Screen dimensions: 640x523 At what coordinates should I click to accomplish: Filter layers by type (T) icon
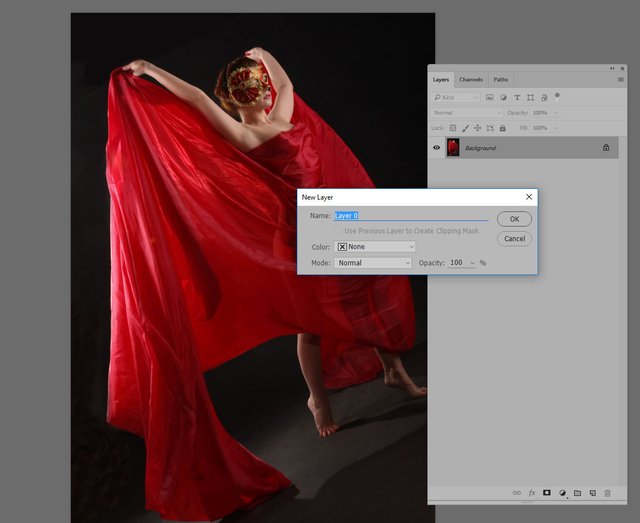(x=517, y=97)
